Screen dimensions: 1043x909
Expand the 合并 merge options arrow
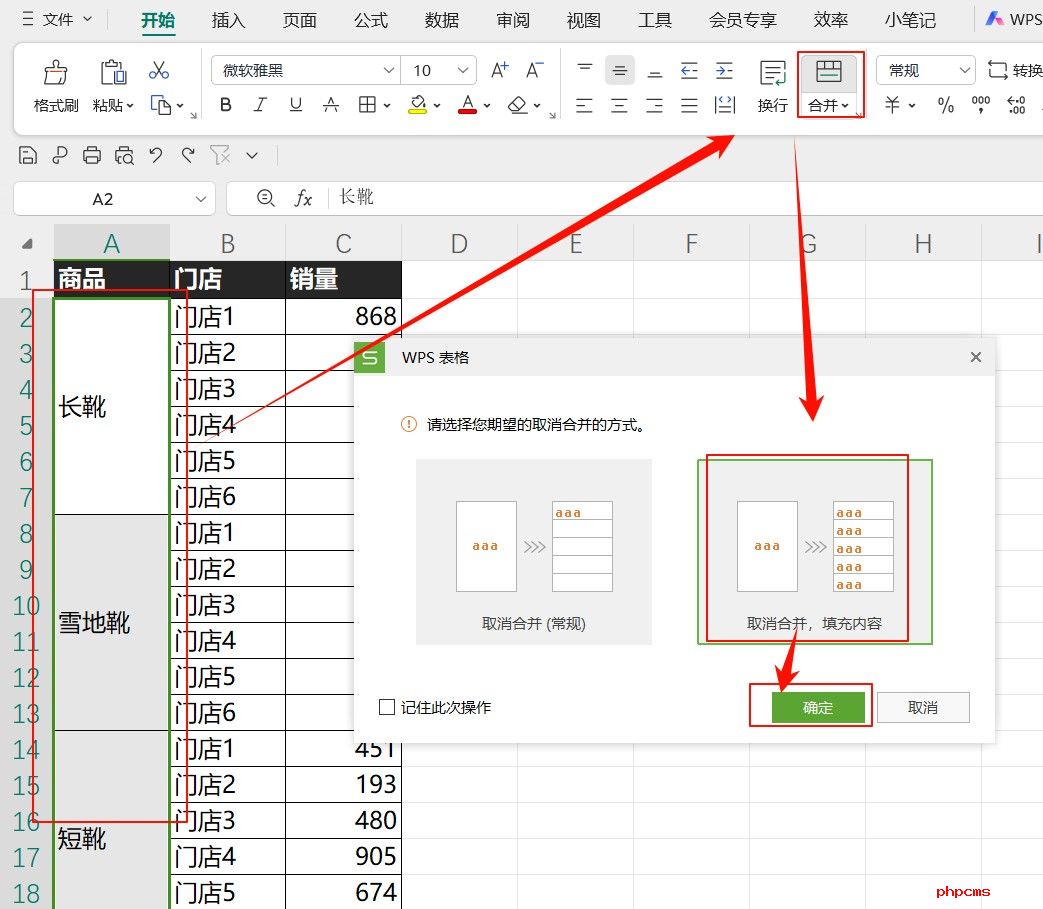coord(845,105)
